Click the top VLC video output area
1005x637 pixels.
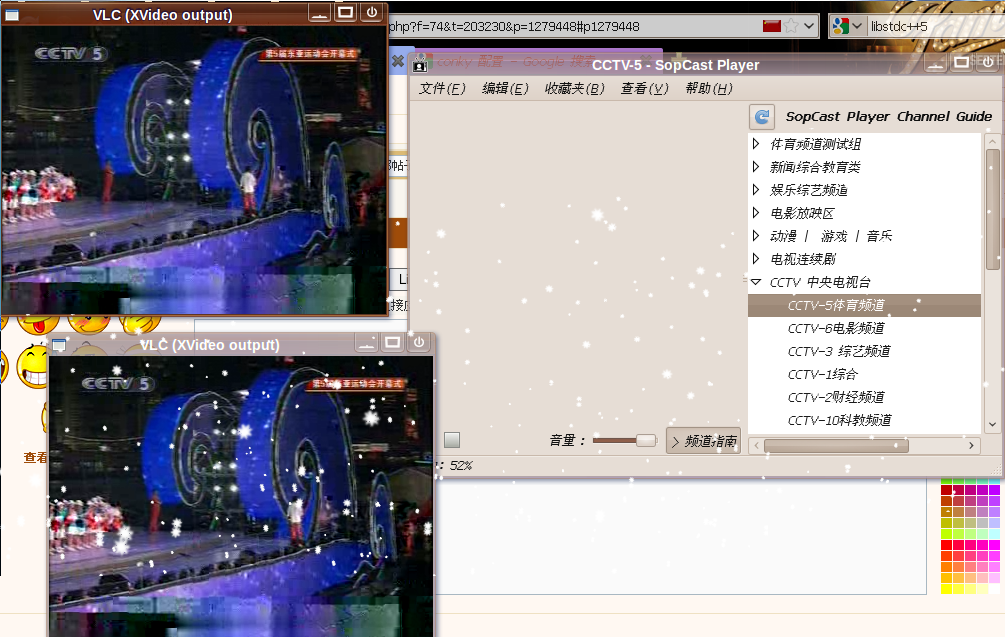coord(194,170)
